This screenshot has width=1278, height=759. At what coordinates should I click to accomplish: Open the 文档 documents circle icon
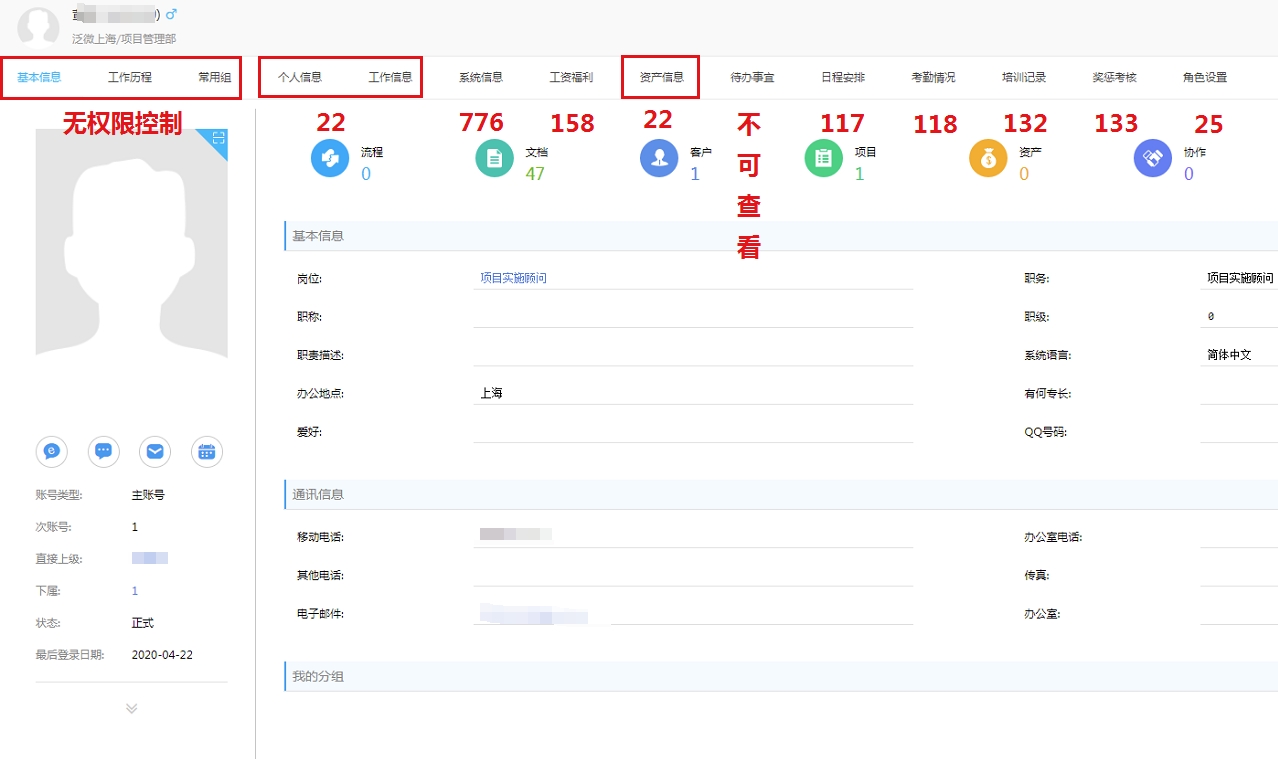tap(494, 159)
